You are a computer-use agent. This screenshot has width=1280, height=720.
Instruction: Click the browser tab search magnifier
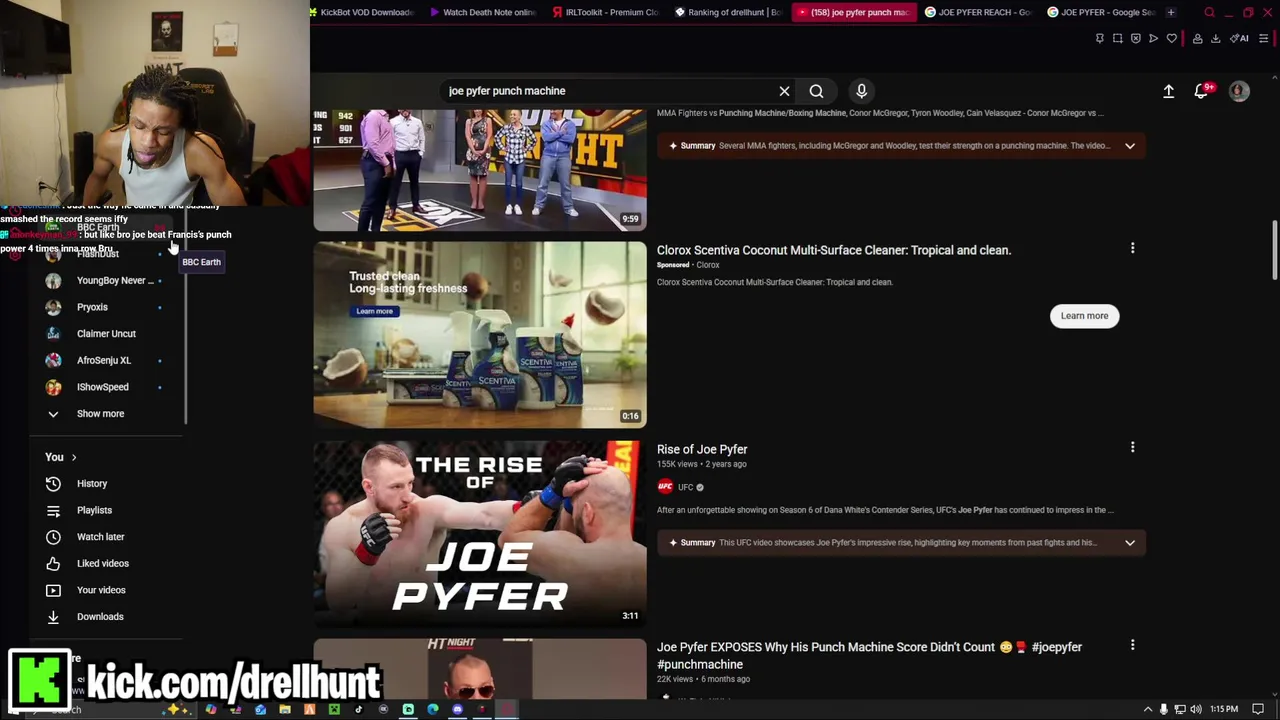[x=1209, y=12]
